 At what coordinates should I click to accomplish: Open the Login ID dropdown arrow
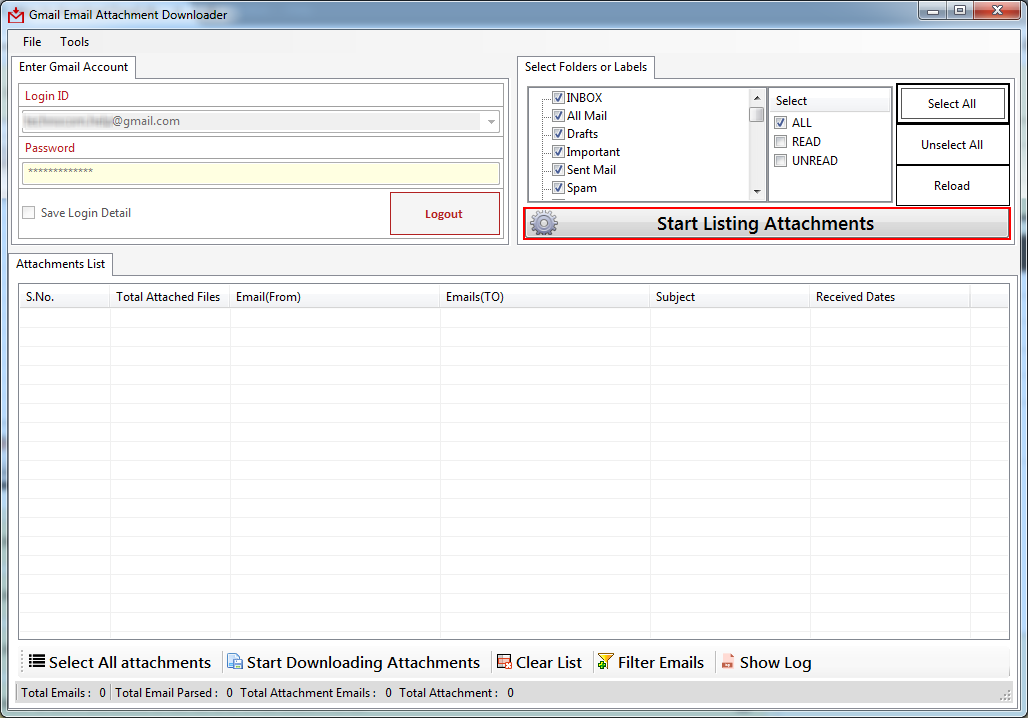(x=491, y=121)
